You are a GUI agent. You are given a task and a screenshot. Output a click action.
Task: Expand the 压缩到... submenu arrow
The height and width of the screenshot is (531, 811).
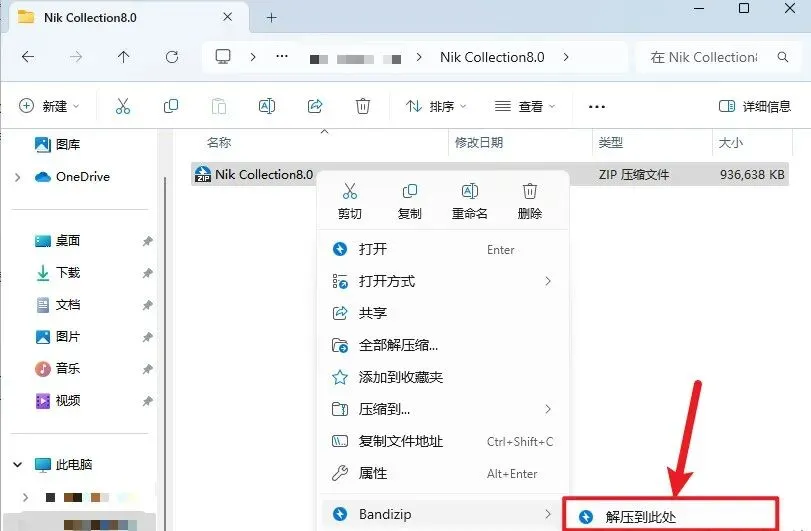[x=548, y=409]
